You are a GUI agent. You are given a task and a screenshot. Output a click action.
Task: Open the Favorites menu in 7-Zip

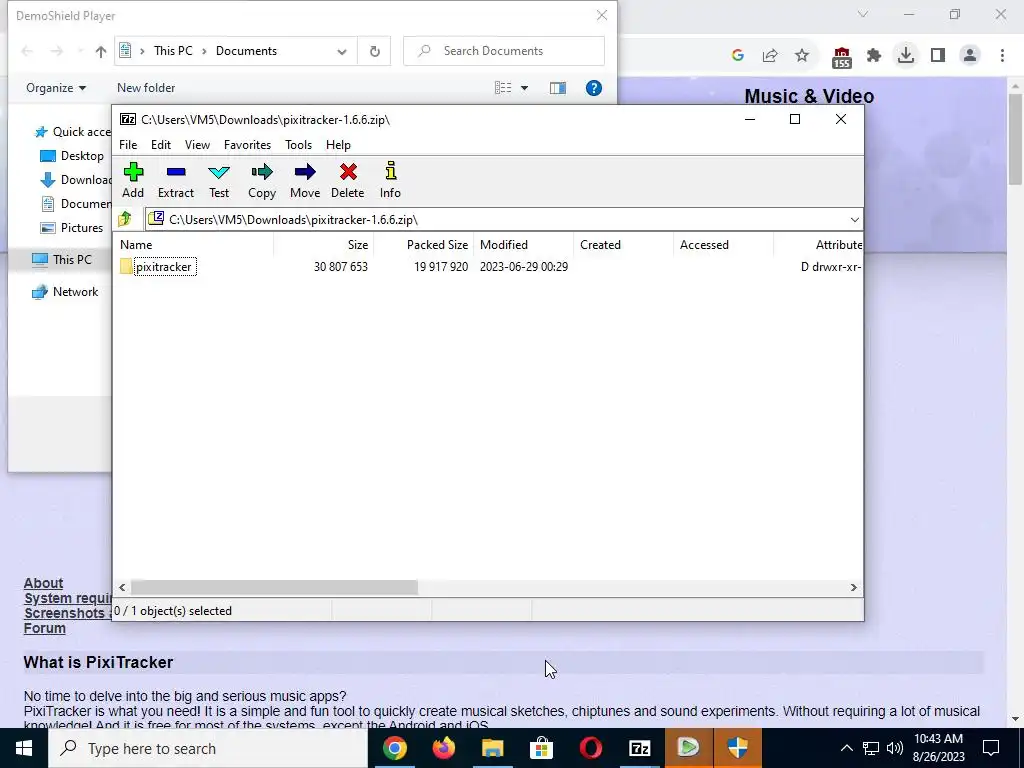click(247, 145)
